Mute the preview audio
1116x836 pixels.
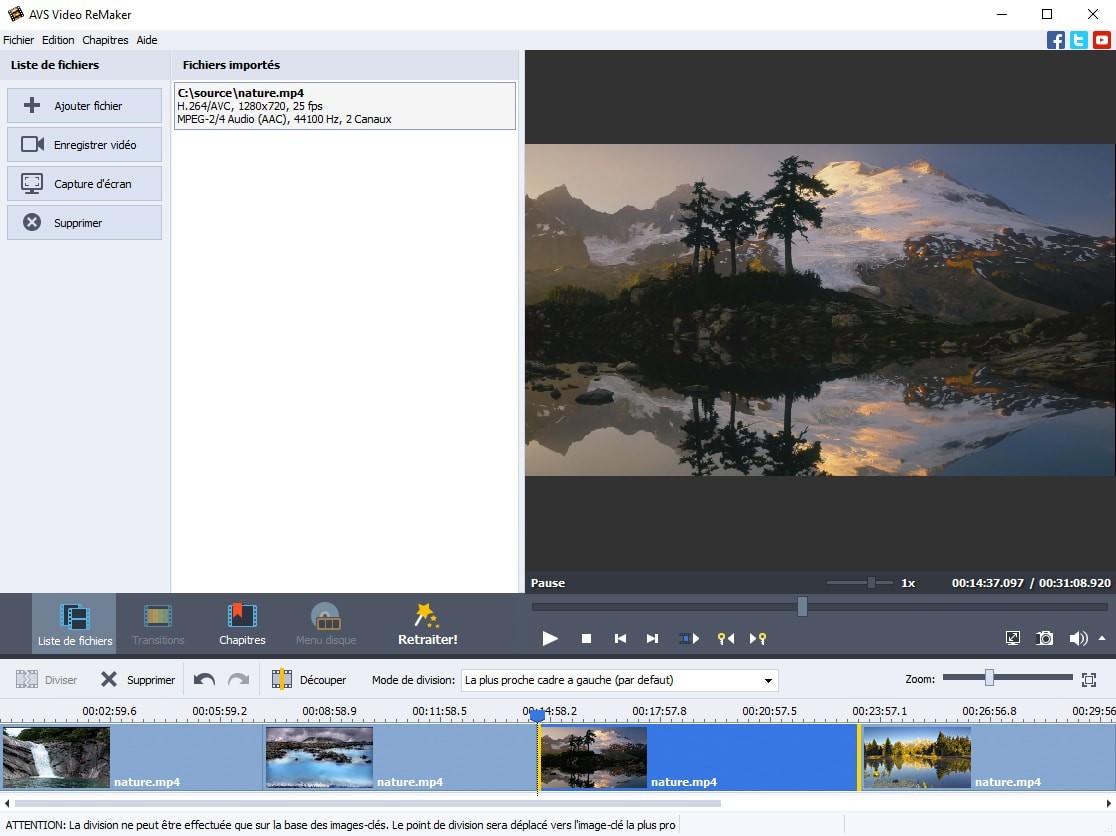click(1078, 638)
